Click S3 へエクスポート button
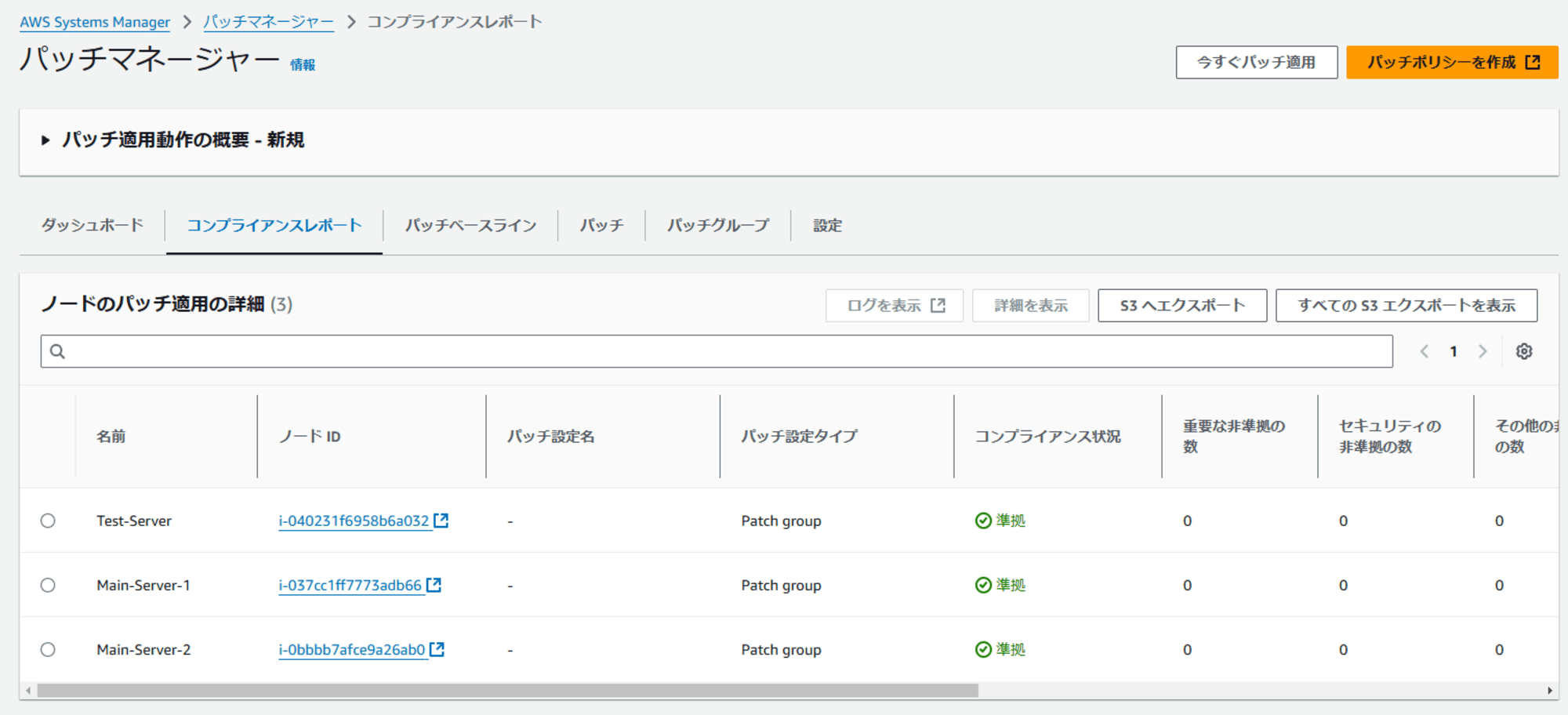This screenshot has width=1568, height=715. (1182, 305)
